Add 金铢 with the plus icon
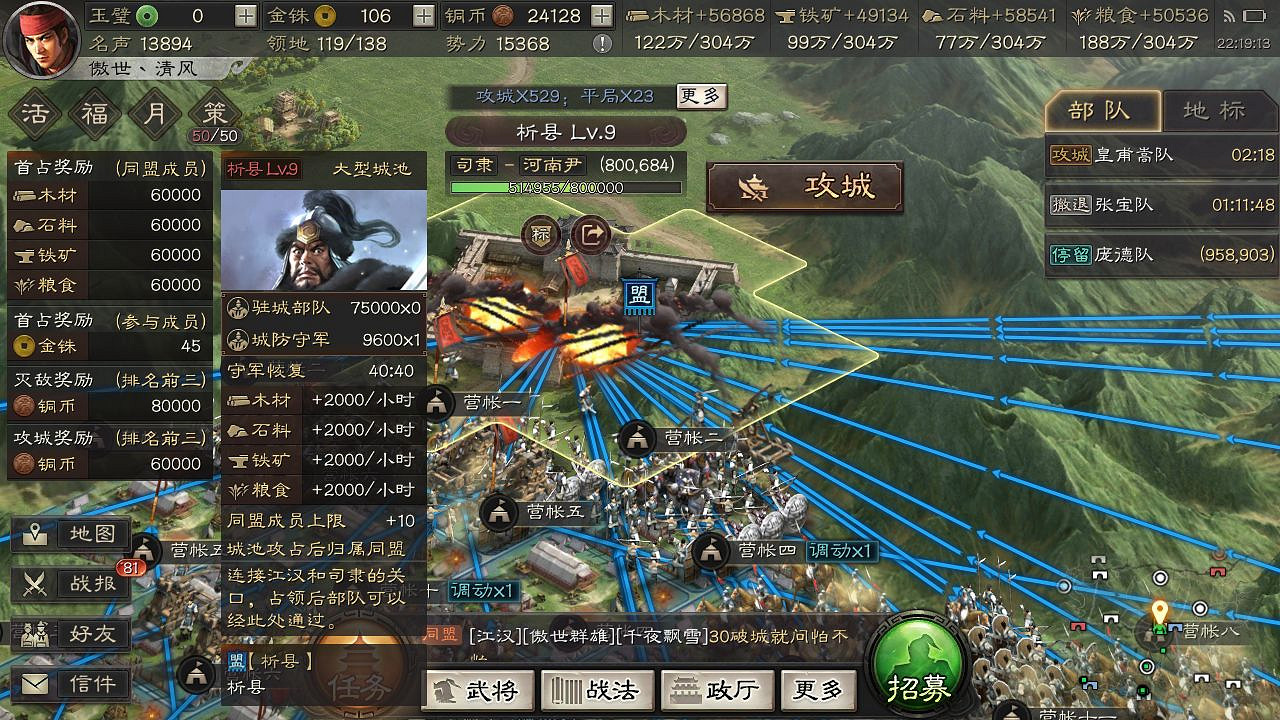 point(424,16)
